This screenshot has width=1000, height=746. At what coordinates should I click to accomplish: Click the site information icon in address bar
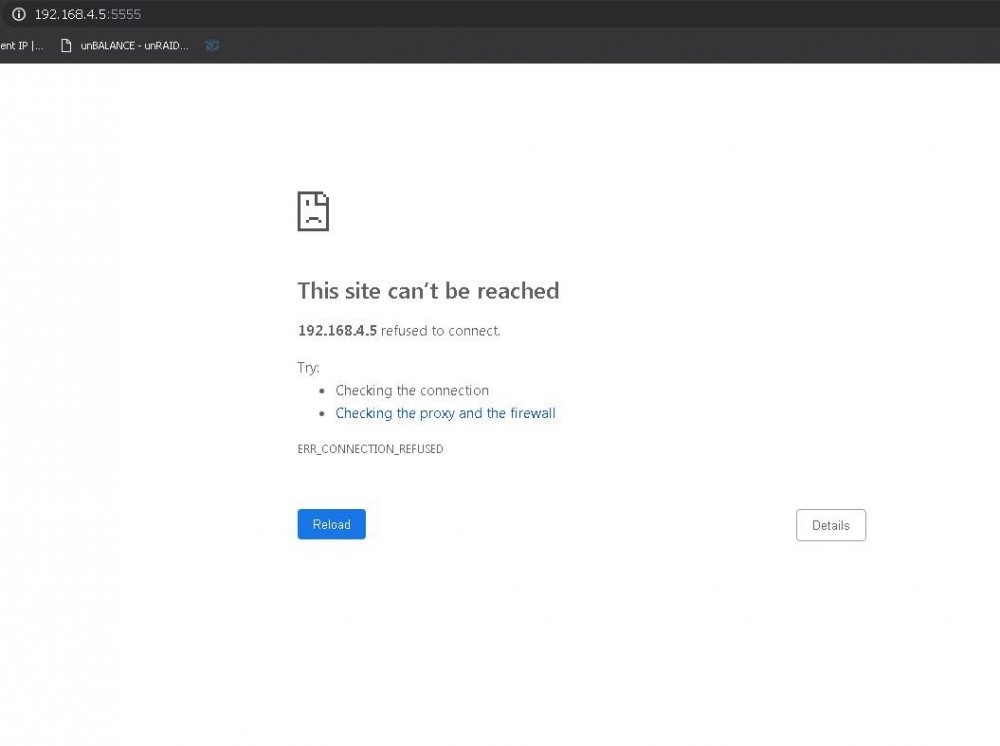click(18, 14)
